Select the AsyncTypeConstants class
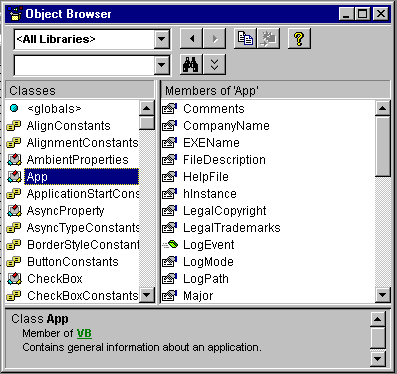 (x=82, y=228)
